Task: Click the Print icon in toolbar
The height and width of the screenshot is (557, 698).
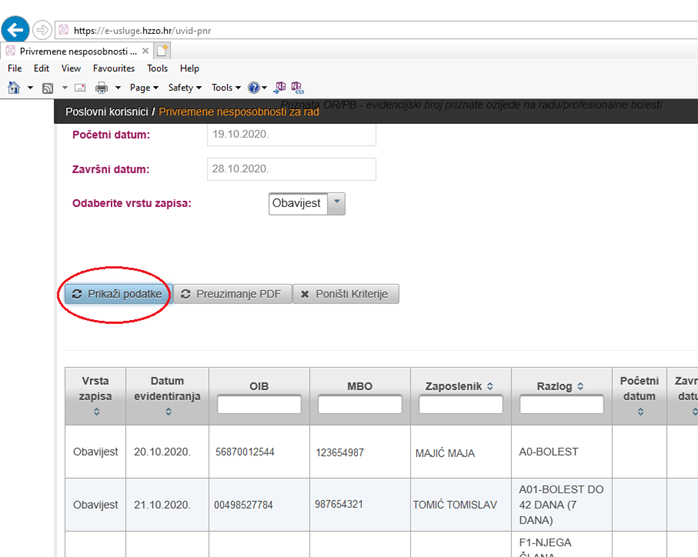Action: 102,88
